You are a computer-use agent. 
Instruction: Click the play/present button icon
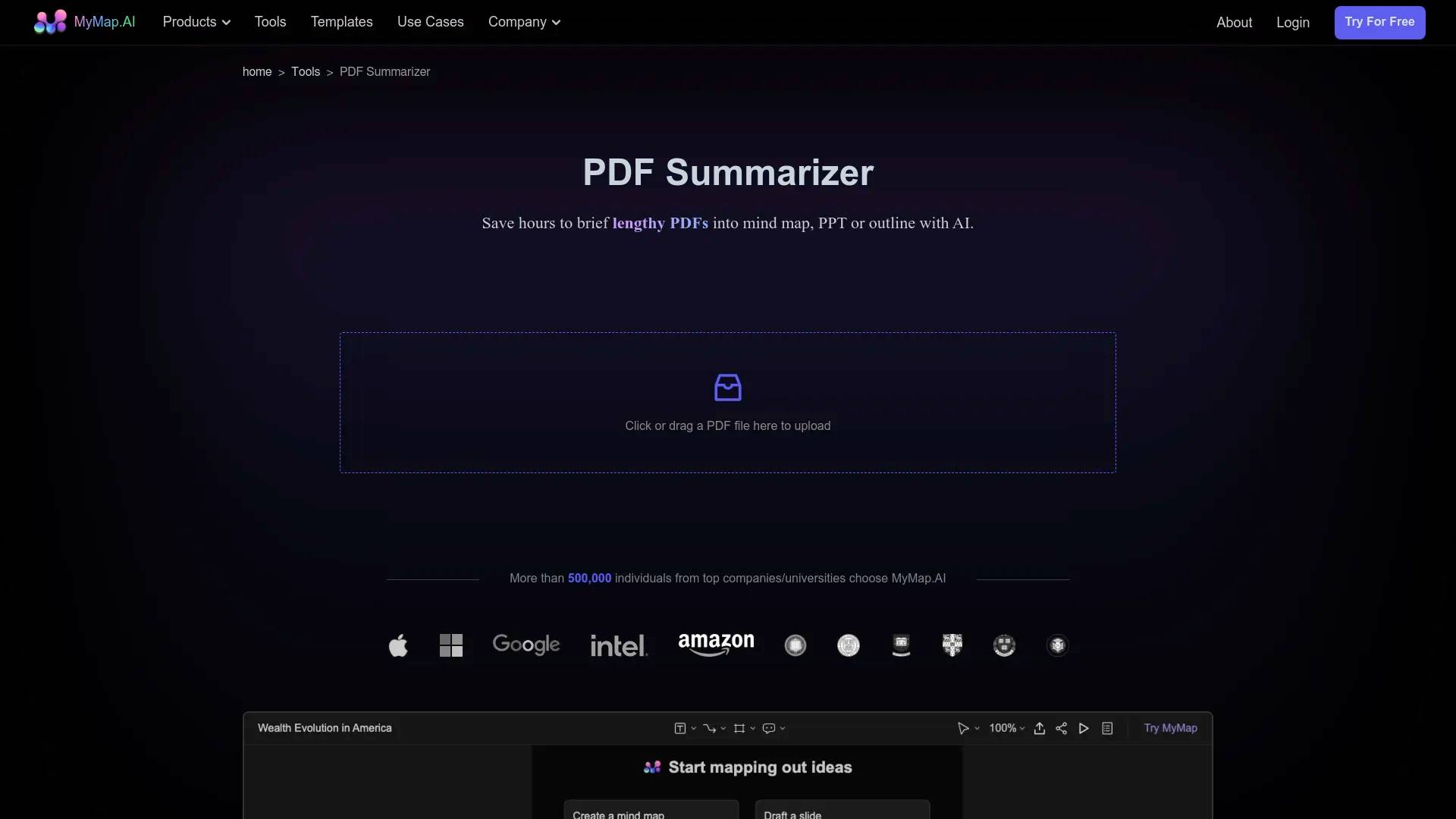click(x=1084, y=727)
